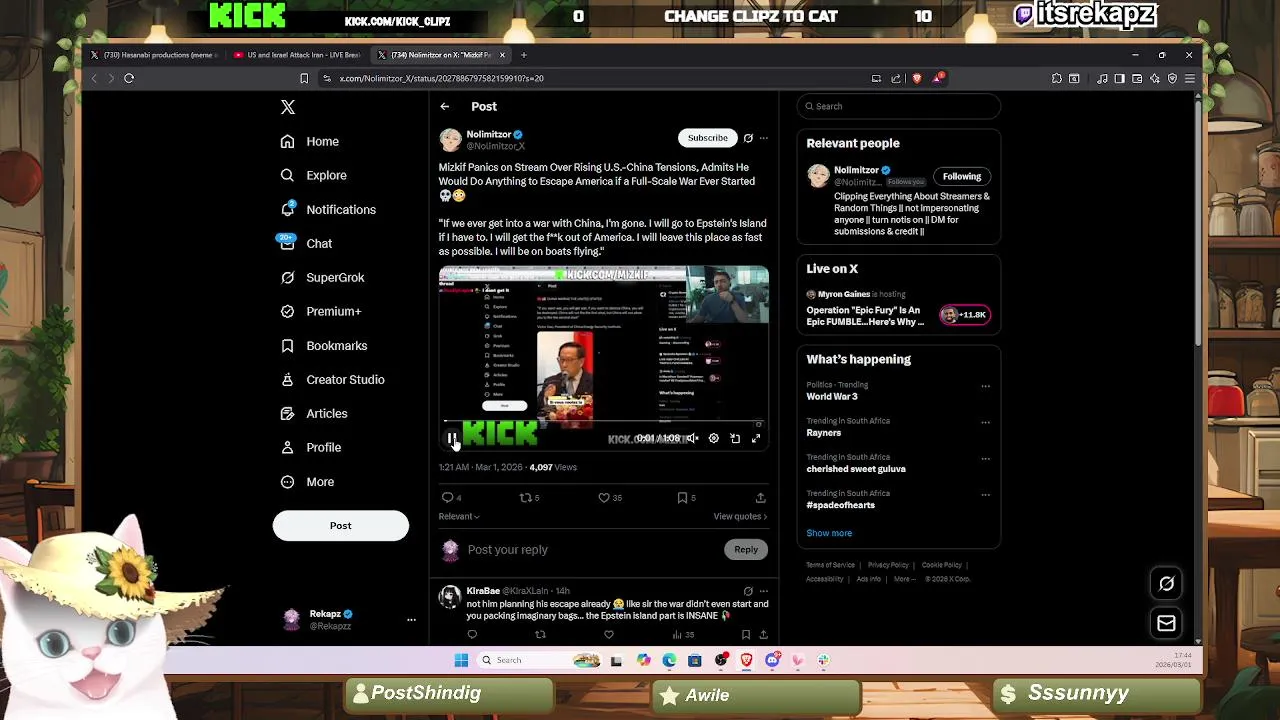
Task: Open the Brave Wallet icon
Action: point(1137,78)
